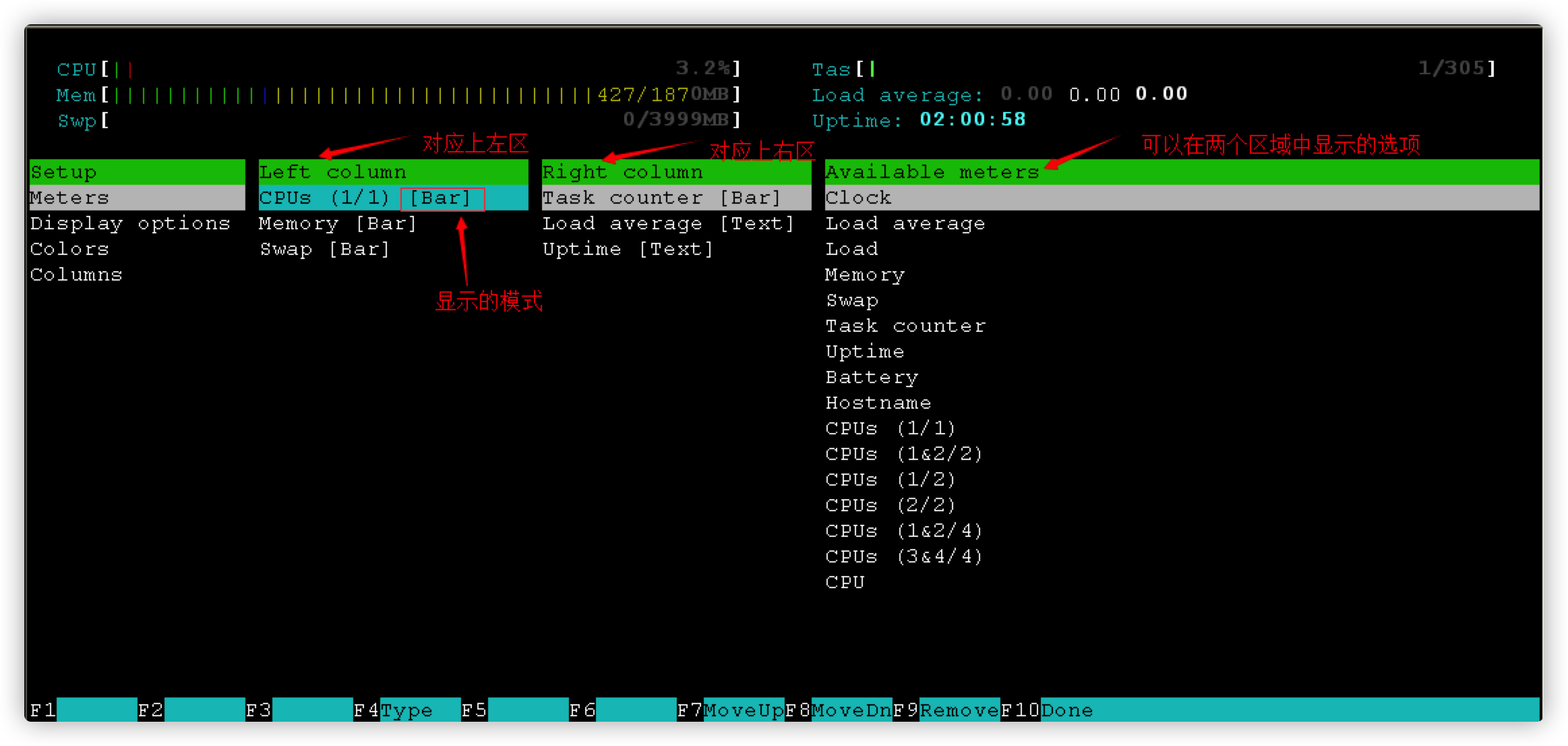Select Task counter [Bar] in Right column
The width and height of the screenshot is (1568, 746).
tap(661, 198)
